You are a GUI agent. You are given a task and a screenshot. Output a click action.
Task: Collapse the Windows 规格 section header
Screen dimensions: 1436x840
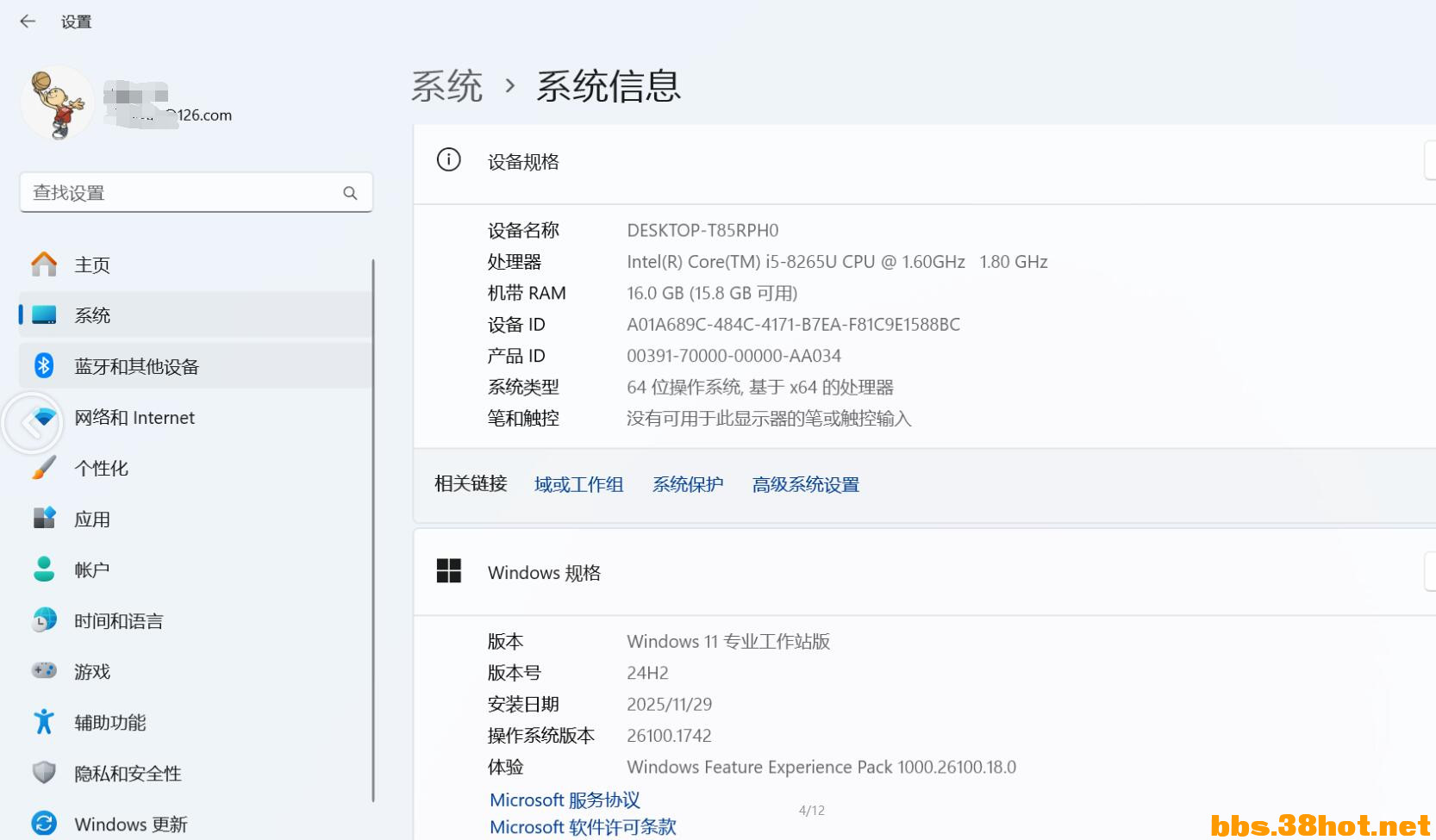[924, 572]
